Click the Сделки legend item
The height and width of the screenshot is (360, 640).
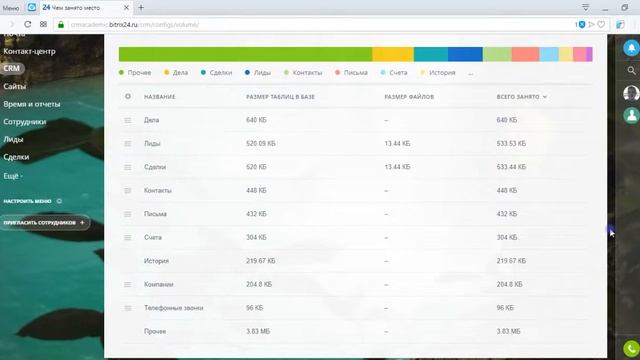pyautogui.click(x=216, y=73)
